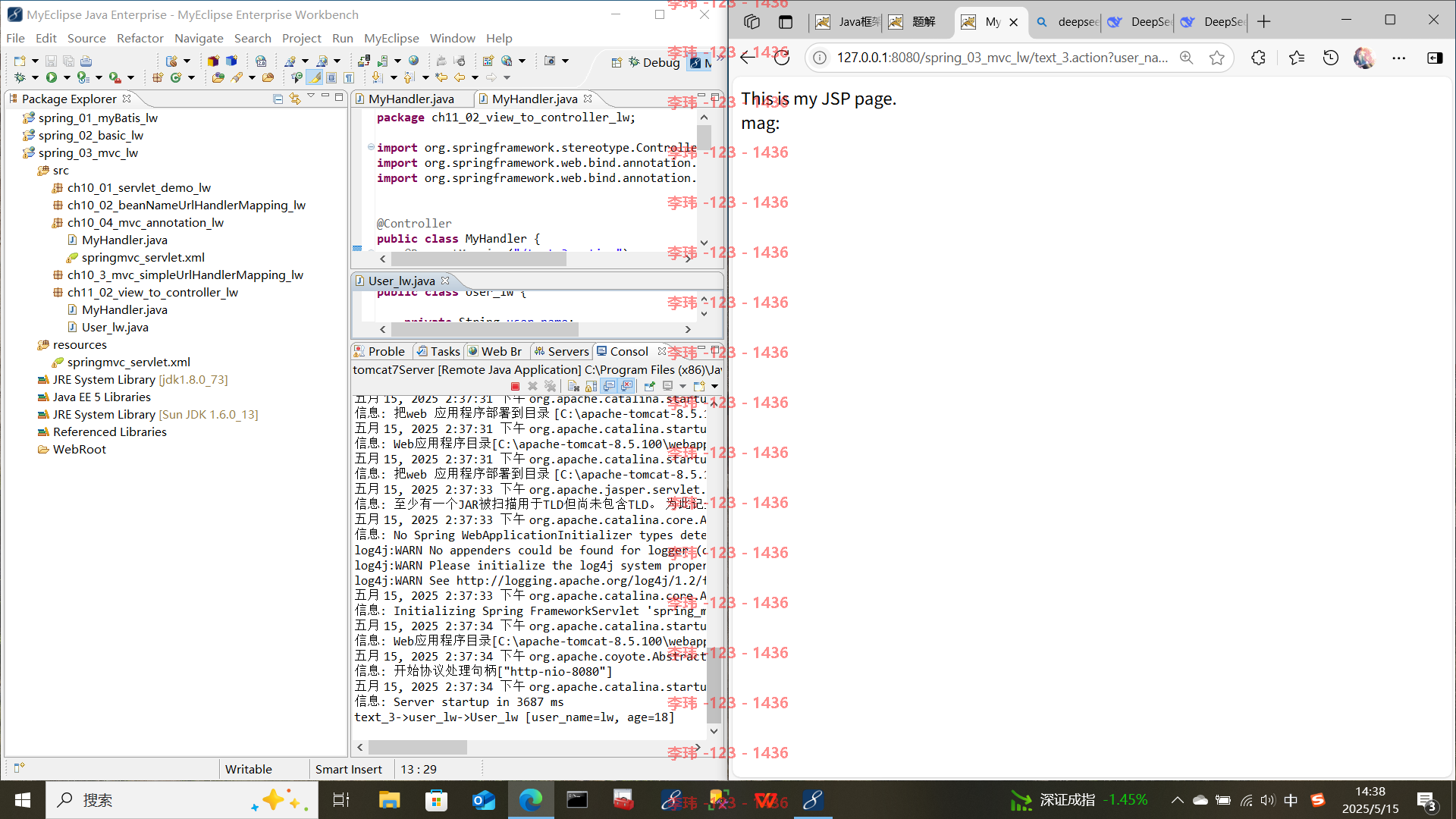Click the green Run button icon
The image size is (1456, 819).
[51, 77]
